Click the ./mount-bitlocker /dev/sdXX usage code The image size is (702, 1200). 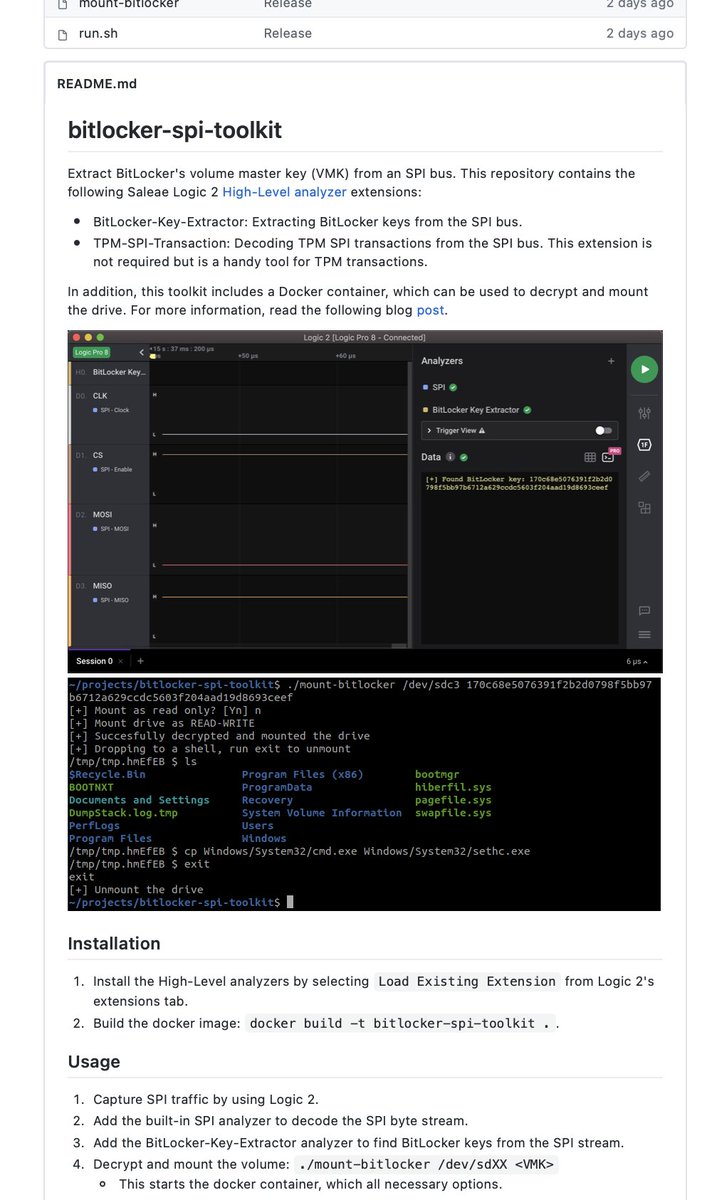coord(427,1164)
